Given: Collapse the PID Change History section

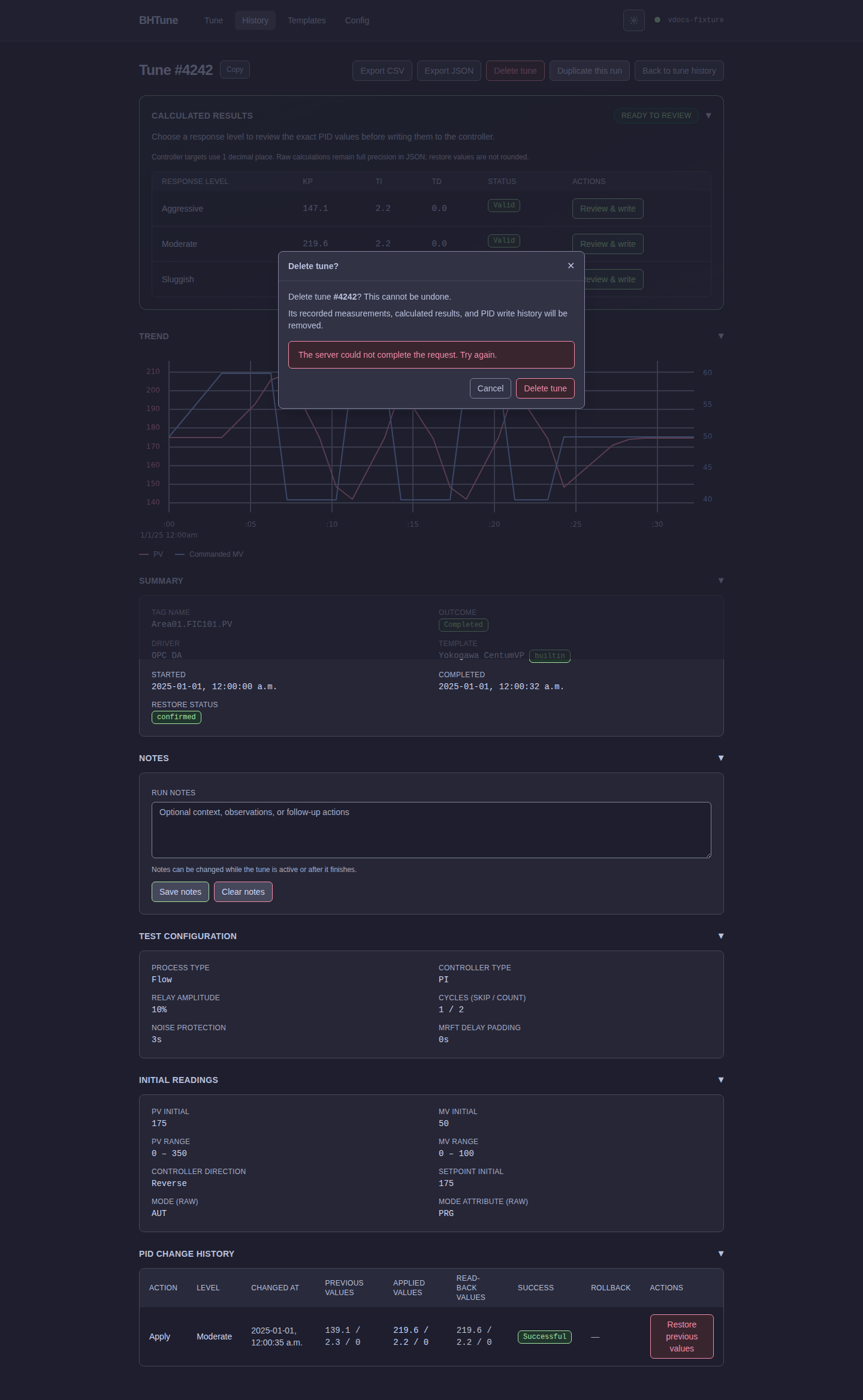Looking at the screenshot, I should [x=721, y=1254].
